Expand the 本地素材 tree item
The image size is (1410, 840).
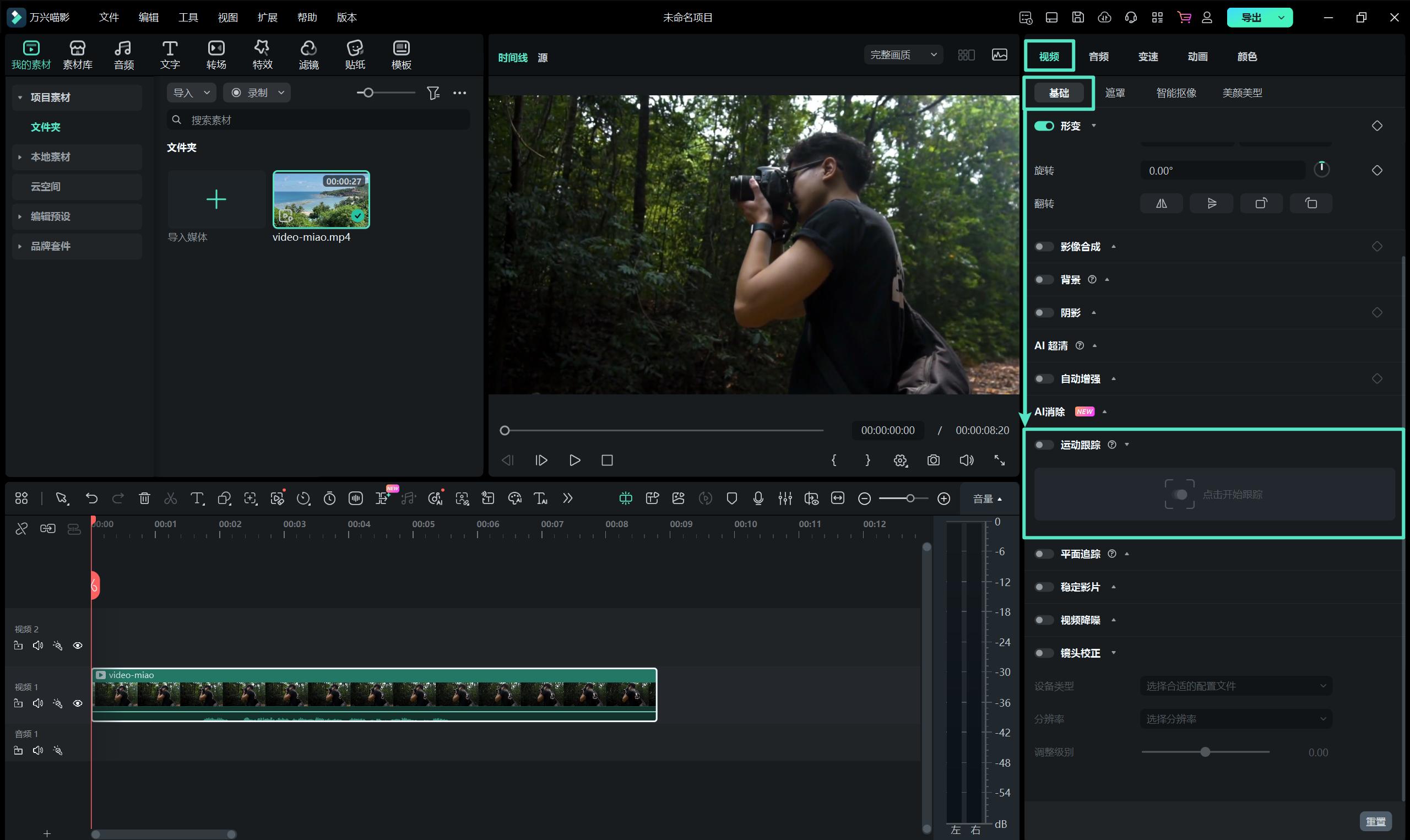tap(20, 157)
